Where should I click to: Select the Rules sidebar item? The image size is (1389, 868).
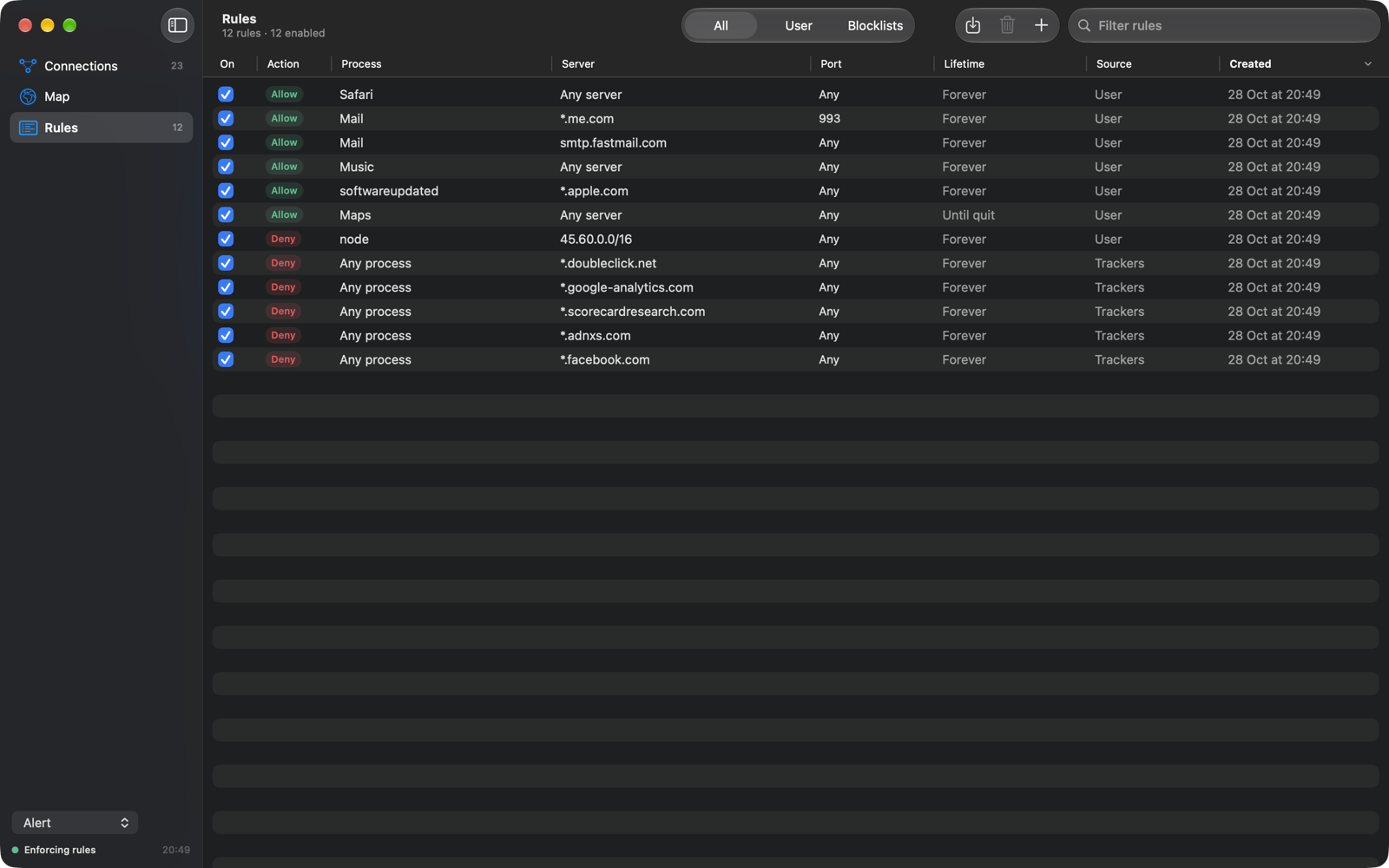[102, 128]
